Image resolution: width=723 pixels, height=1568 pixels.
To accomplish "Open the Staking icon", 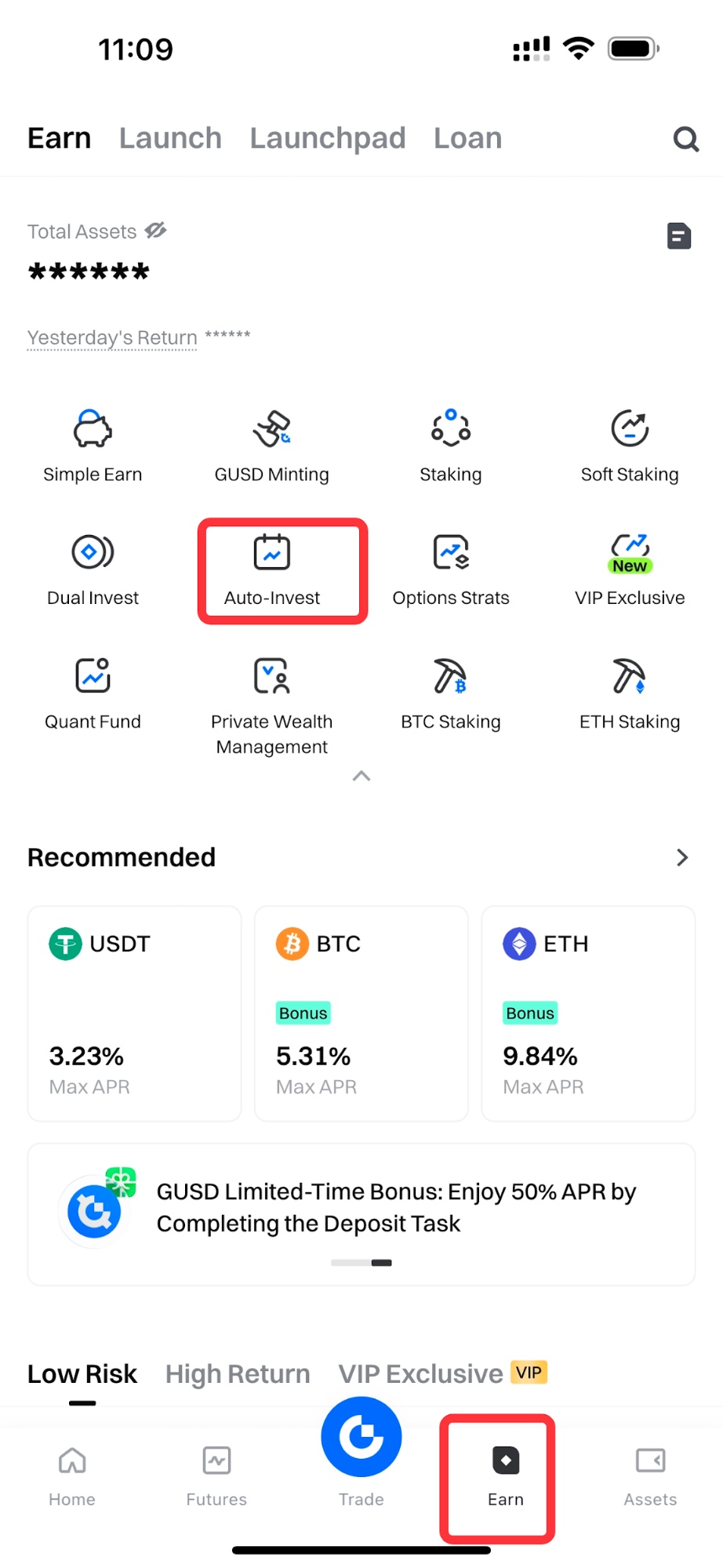I will (451, 429).
